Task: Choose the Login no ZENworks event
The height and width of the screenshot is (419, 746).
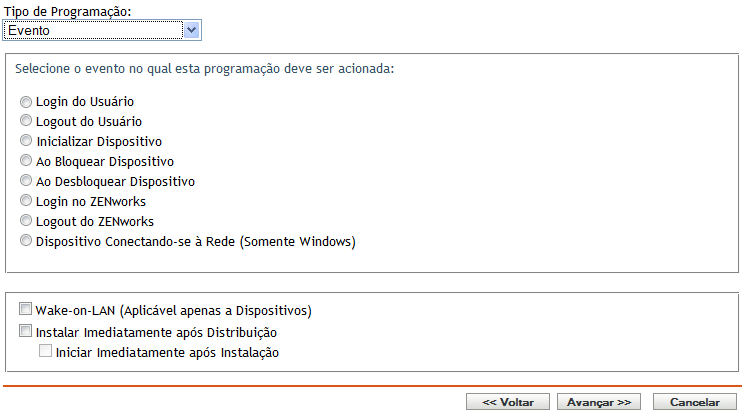Action: [26, 202]
